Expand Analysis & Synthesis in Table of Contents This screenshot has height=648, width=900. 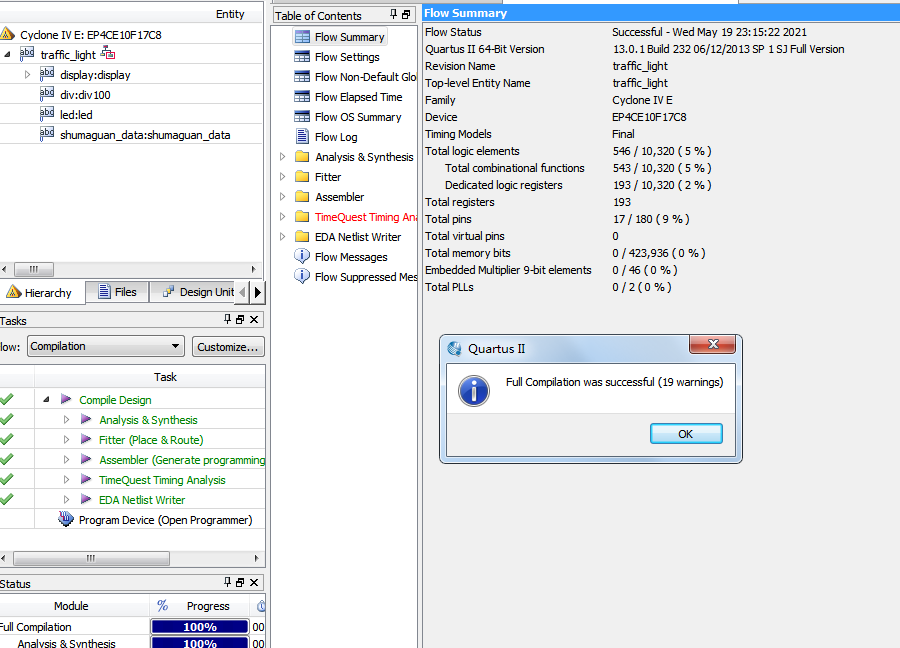point(282,157)
